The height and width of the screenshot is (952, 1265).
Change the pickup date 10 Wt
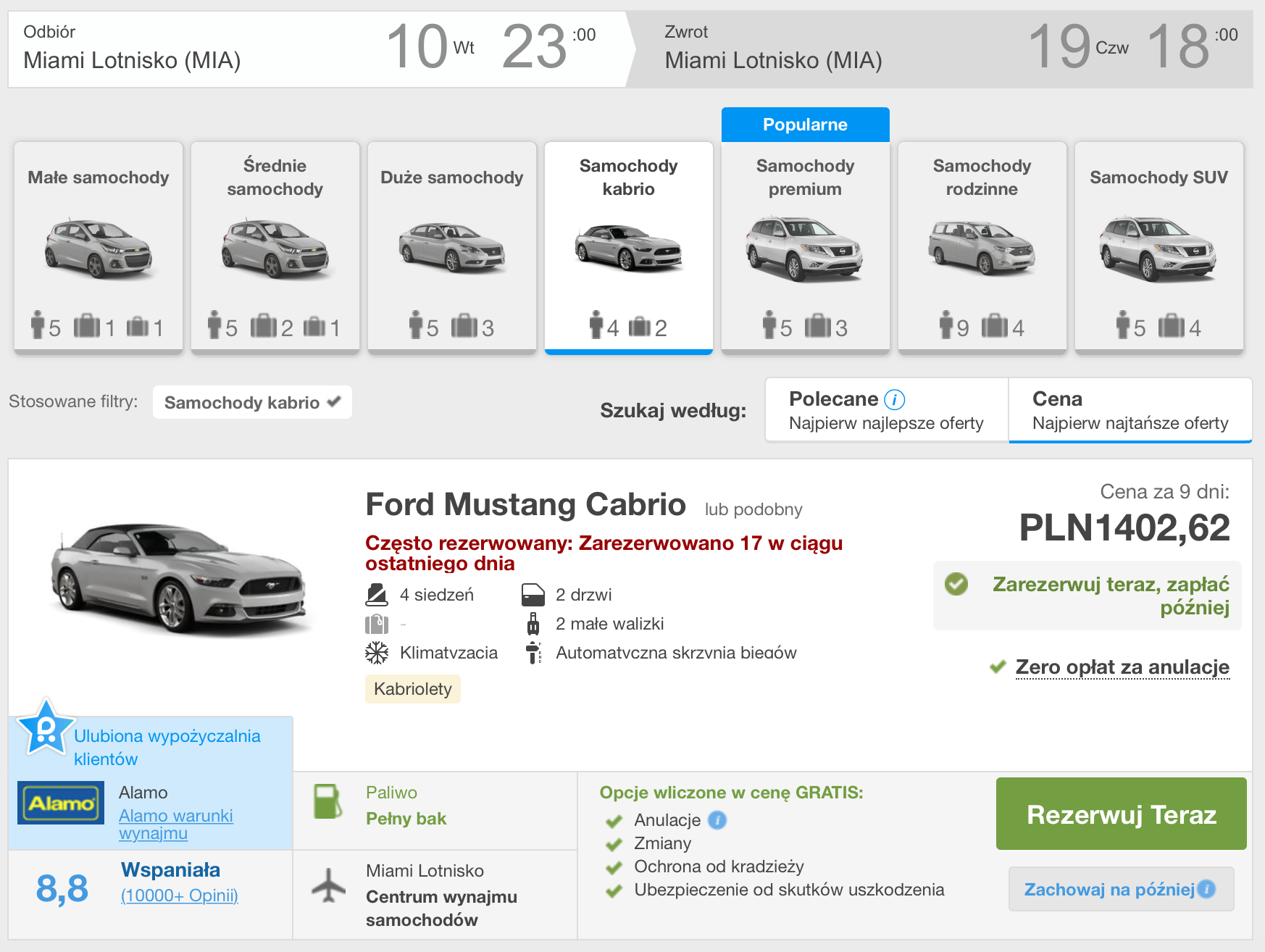click(x=430, y=46)
